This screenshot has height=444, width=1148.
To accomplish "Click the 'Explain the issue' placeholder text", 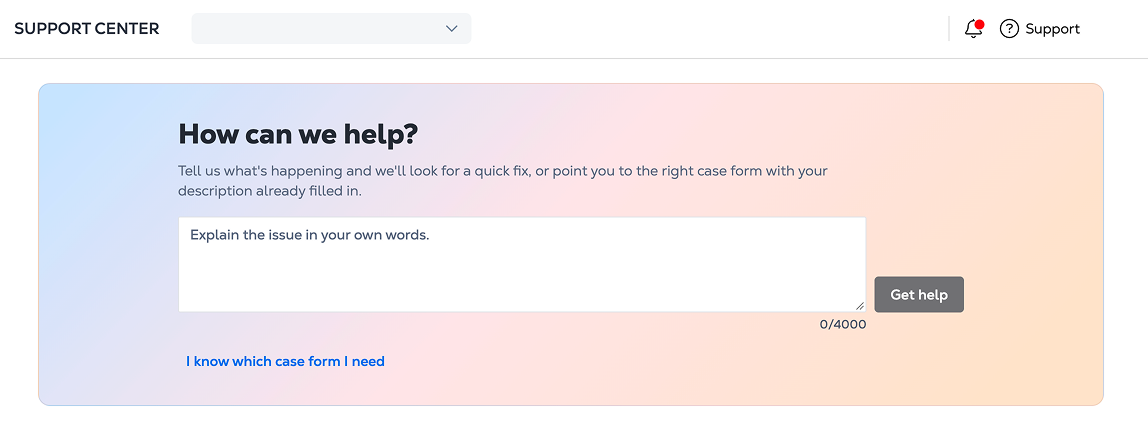I will pyautogui.click(x=308, y=236).
